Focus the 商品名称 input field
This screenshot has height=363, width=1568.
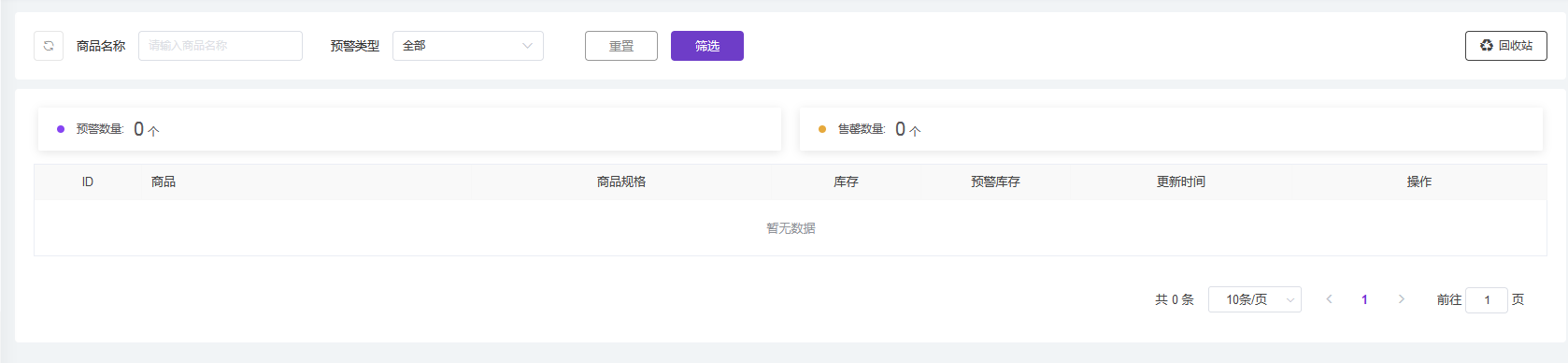click(221, 46)
